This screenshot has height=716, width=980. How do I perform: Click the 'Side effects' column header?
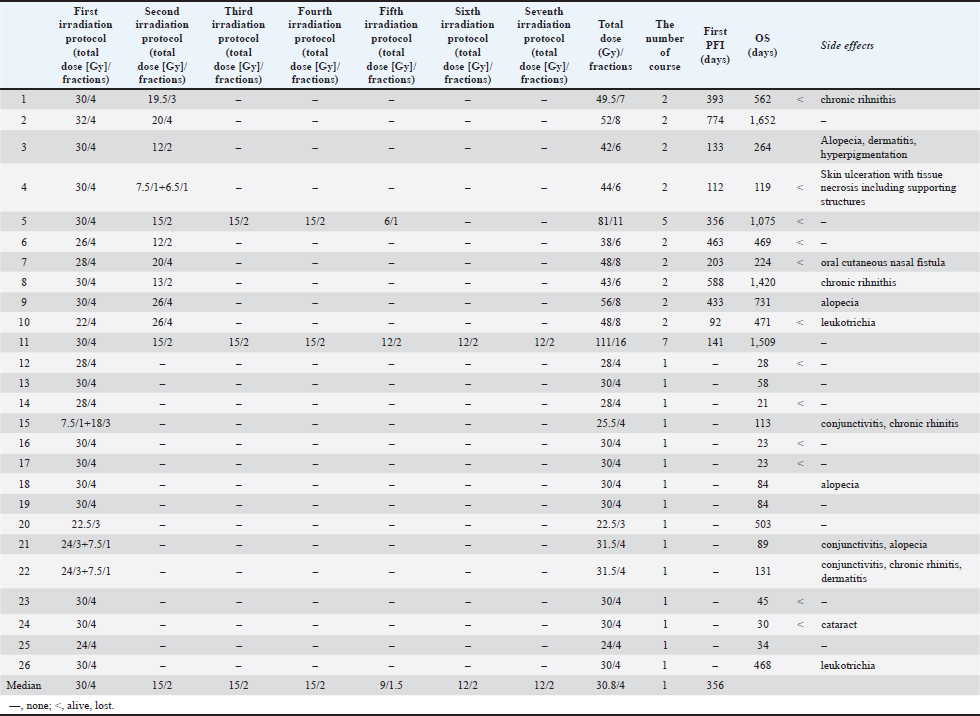(847, 46)
